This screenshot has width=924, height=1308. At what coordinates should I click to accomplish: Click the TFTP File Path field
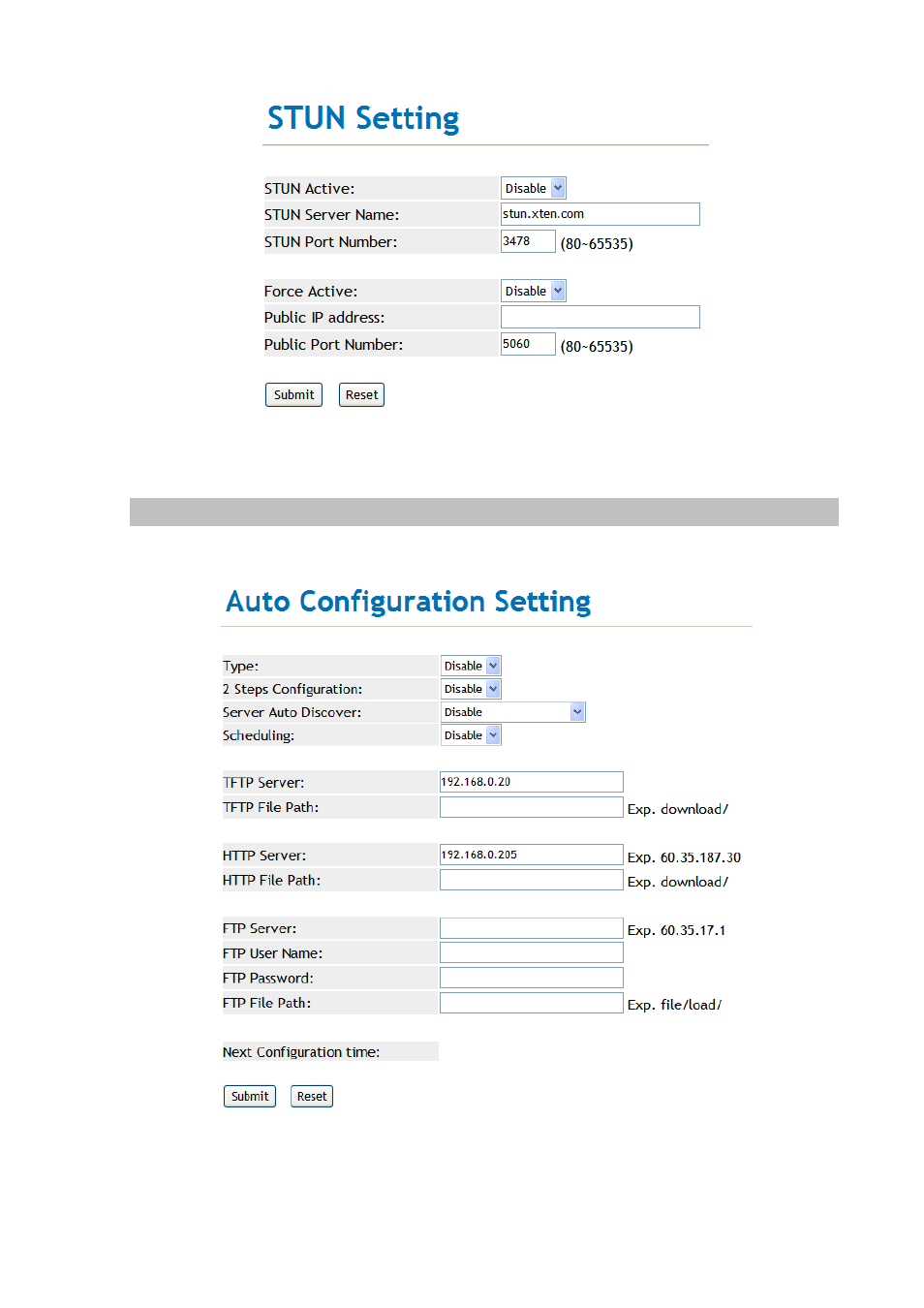coord(531,807)
